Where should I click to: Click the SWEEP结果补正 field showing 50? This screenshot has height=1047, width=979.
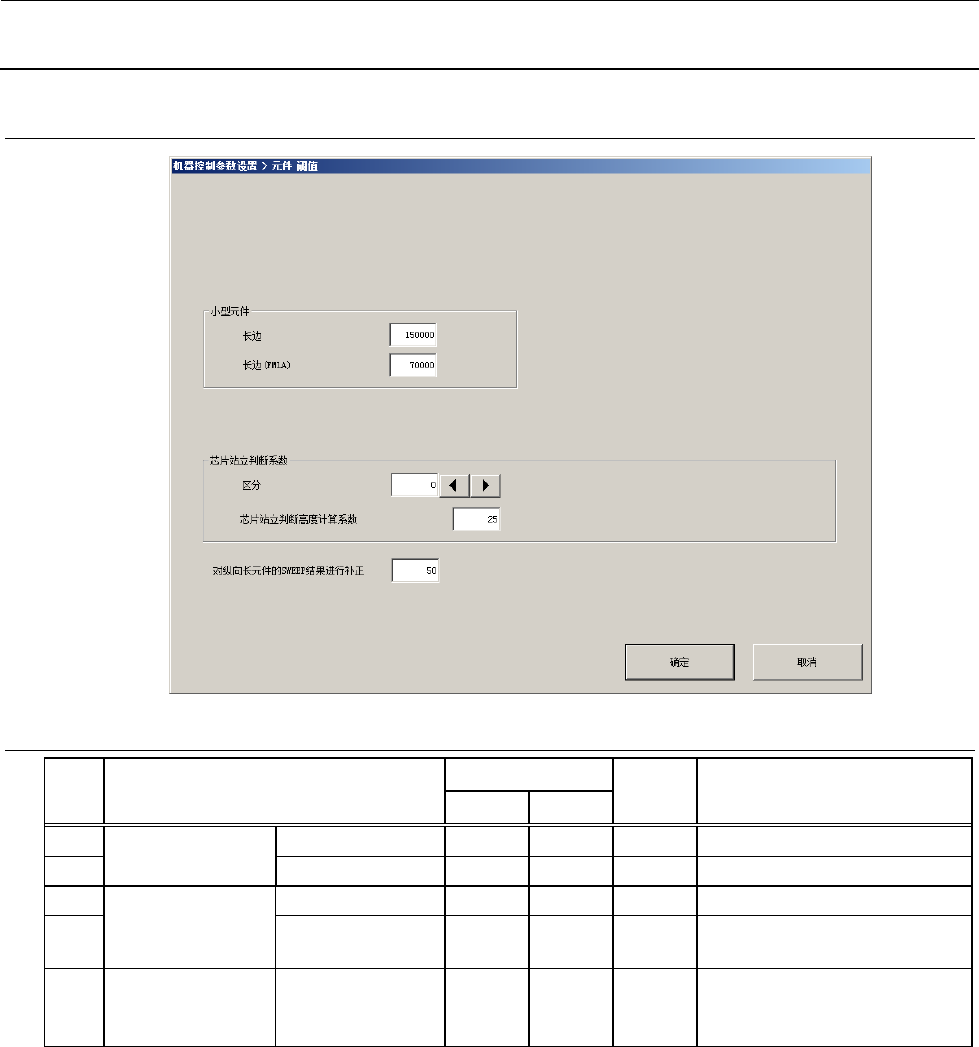415,571
